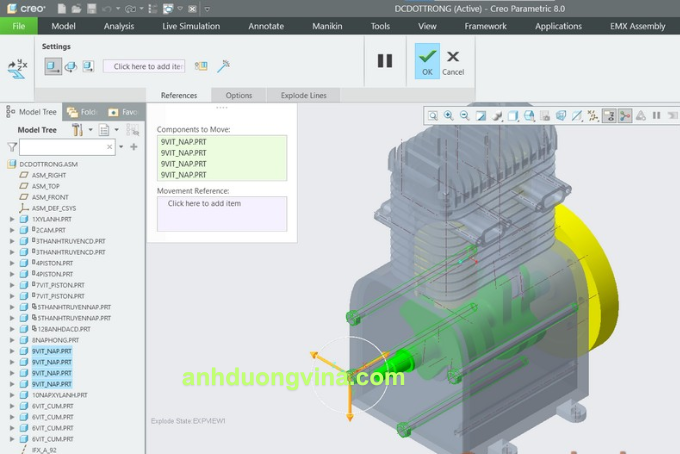Toggle the annotation display button in graphics toolbar
Image resolution: width=680 pixels, height=454 pixels.
point(609,115)
